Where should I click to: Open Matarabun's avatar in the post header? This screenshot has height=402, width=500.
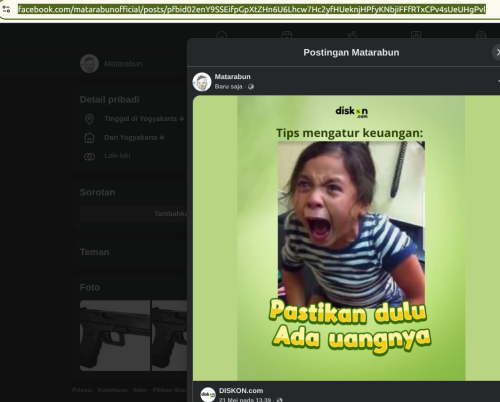(x=202, y=82)
